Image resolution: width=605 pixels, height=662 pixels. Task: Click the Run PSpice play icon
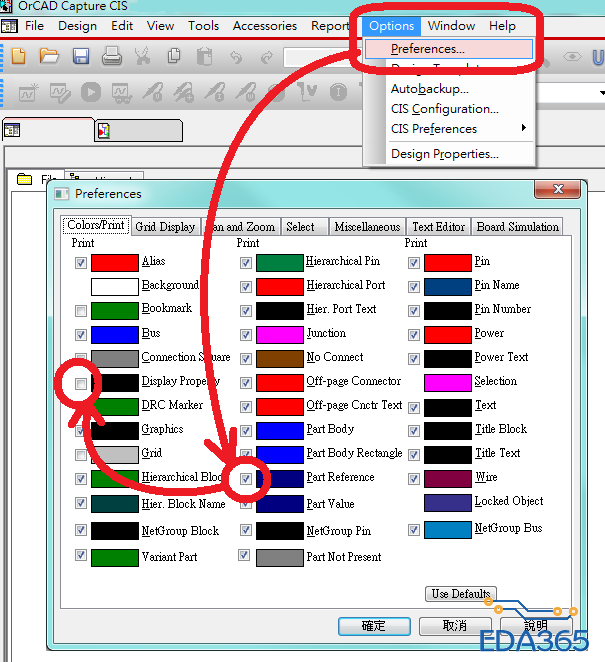tap(91, 92)
